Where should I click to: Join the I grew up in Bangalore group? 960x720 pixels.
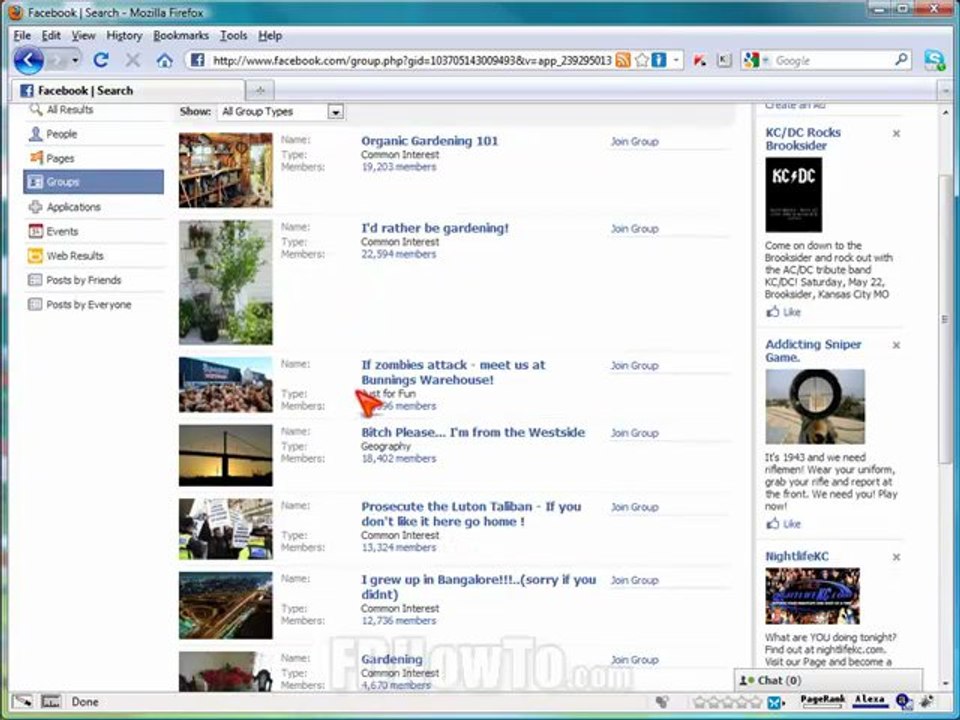pyautogui.click(x=634, y=580)
